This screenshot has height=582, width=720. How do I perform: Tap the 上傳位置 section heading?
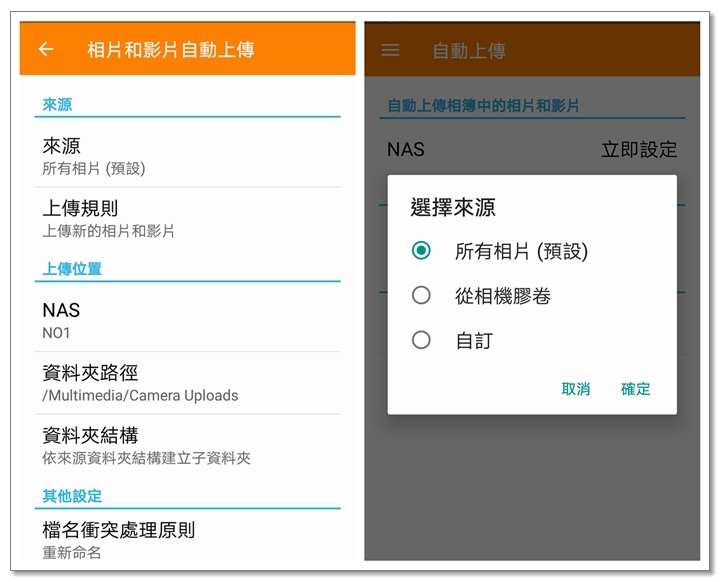[x=72, y=268]
